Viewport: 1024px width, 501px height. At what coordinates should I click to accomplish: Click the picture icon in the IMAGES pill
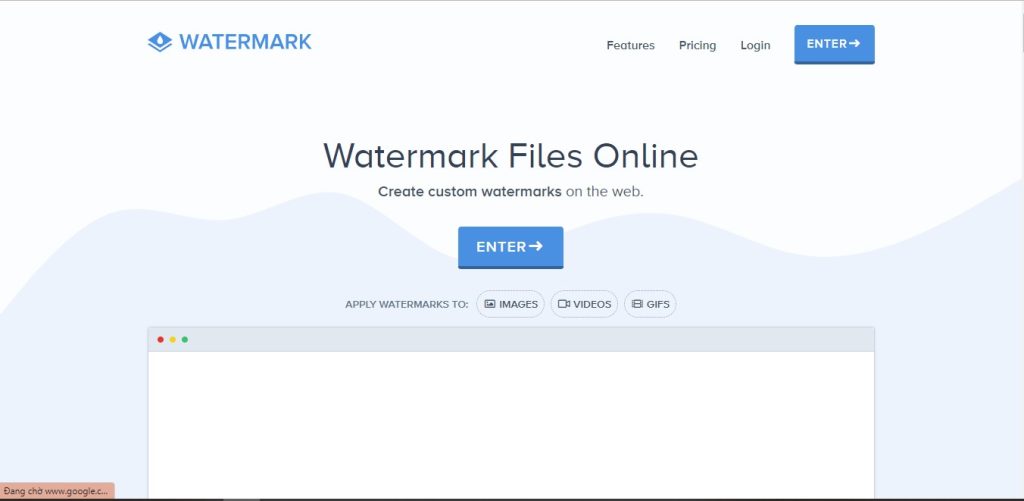point(490,304)
